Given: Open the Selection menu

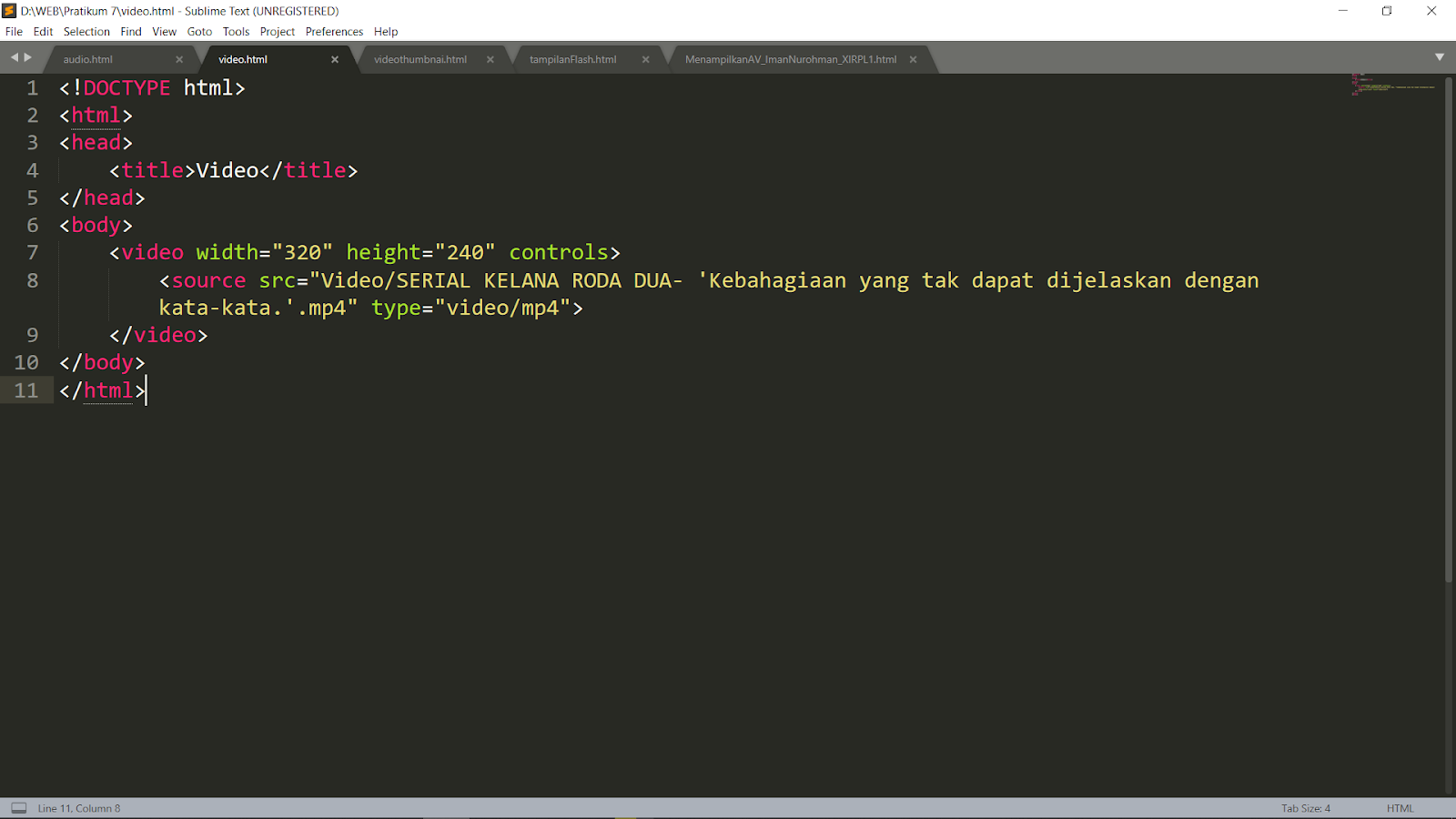Looking at the screenshot, I should [x=86, y=31].
